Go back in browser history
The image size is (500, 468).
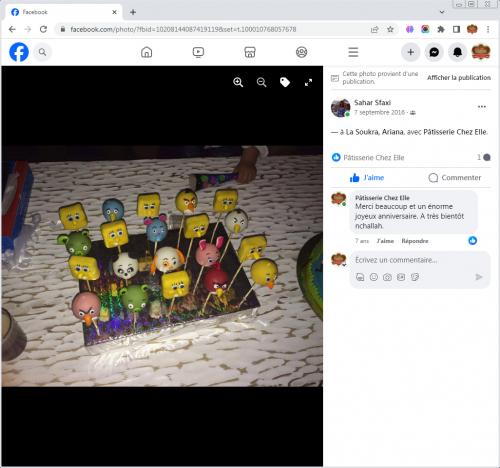point(12,29)
